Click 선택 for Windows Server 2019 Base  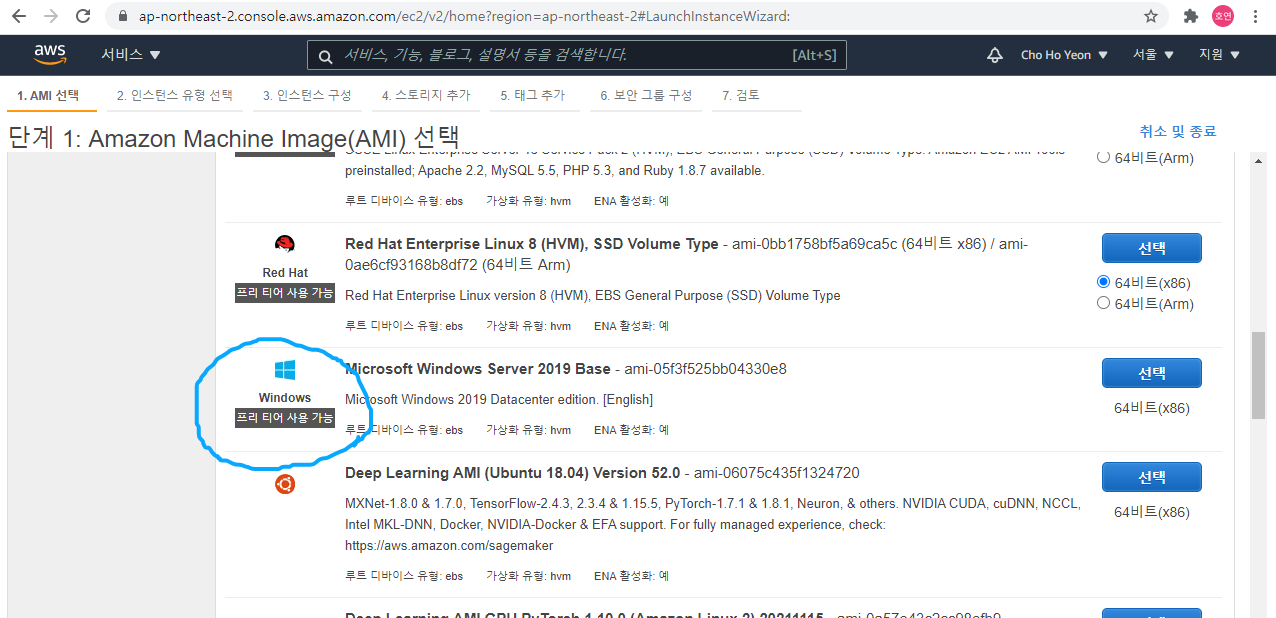[x=1152, y=373]
